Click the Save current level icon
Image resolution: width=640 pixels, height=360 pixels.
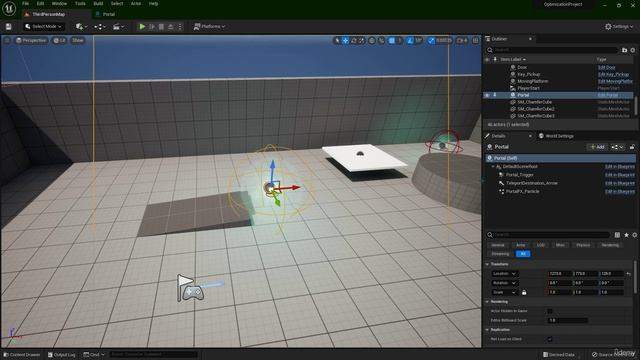click(9, 27)
